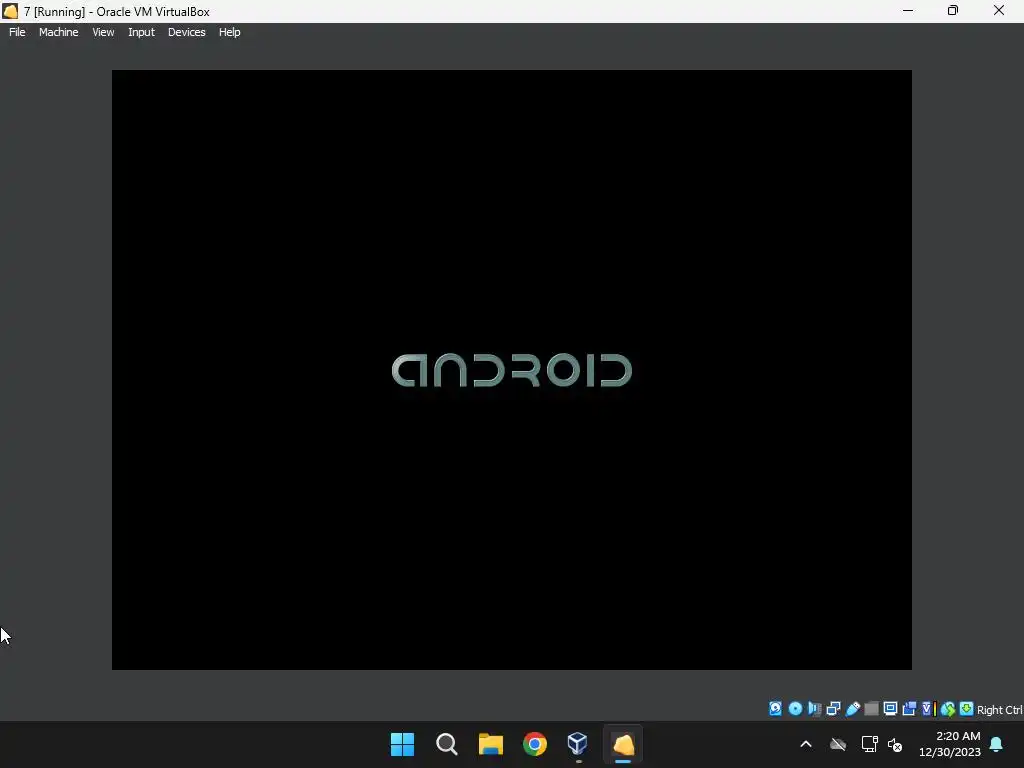Screen dimensions: 1024x768
Task: Click the optical disk status icon
Action: (795, 709)
